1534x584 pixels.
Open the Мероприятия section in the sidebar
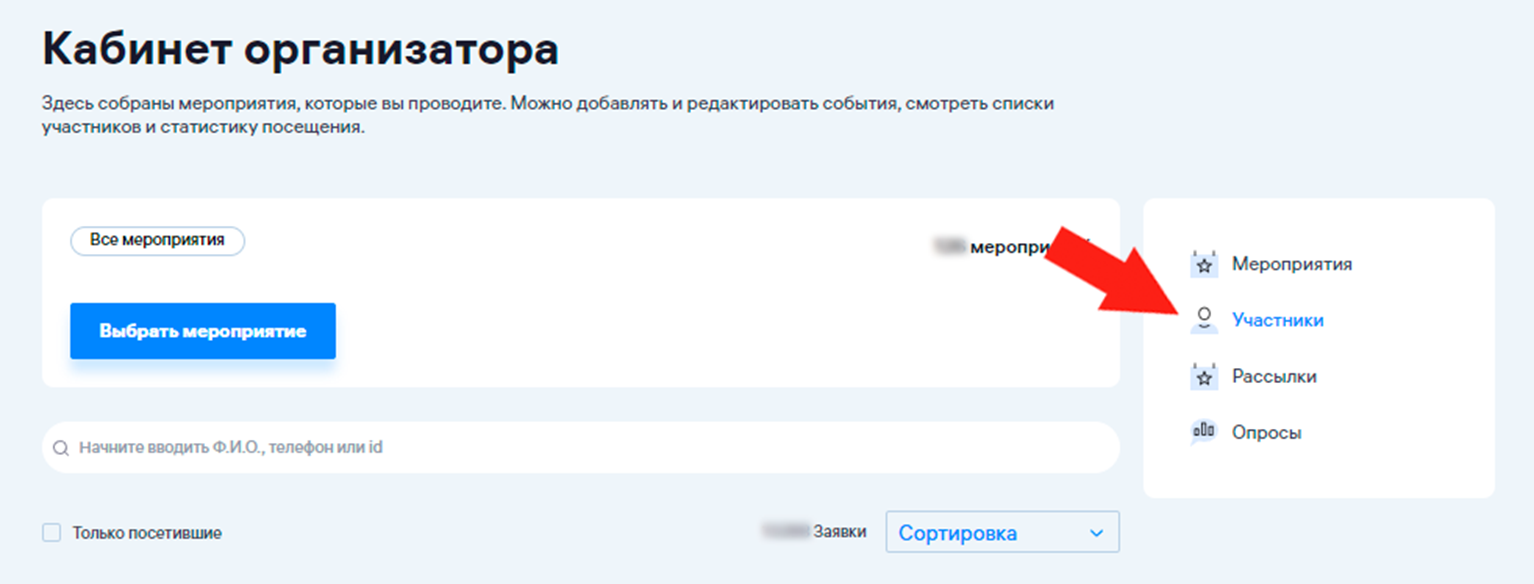coord(1291,265)
